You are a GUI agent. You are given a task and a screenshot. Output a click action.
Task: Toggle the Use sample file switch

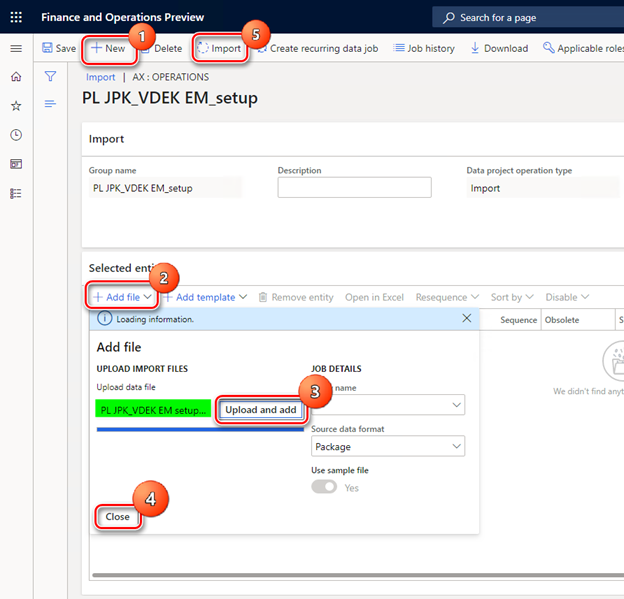(x=324, y=486)
